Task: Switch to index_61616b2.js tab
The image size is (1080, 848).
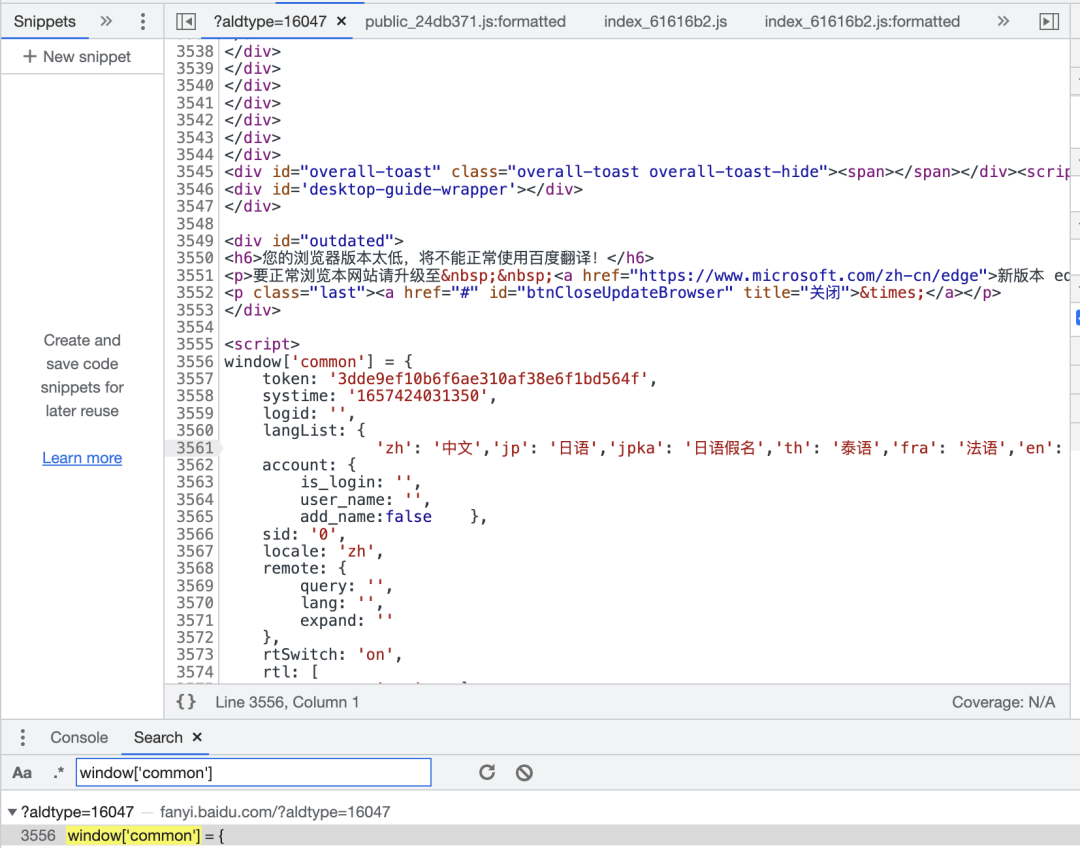Action: (x=665, y=21)
